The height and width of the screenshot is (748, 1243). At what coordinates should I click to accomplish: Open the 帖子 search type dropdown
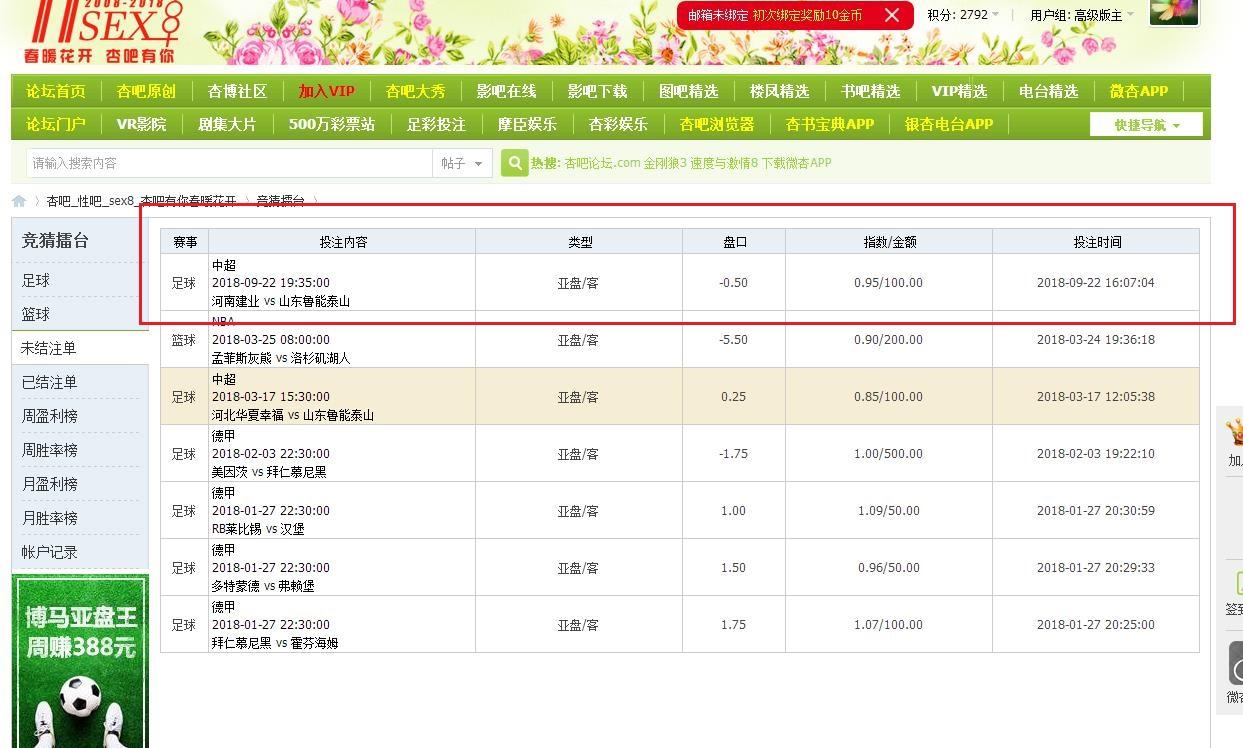[x=462, y=163]
